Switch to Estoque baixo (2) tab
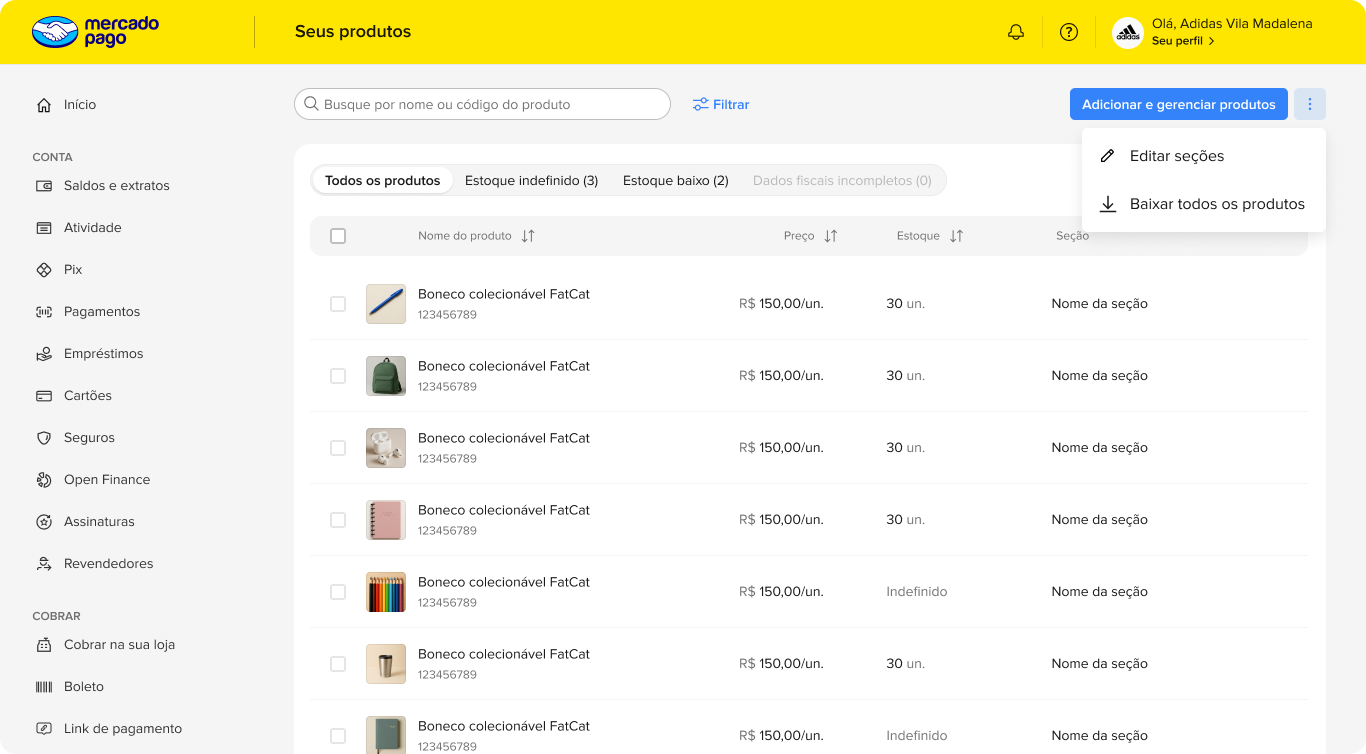The image size is (1366, 754). 676,181
